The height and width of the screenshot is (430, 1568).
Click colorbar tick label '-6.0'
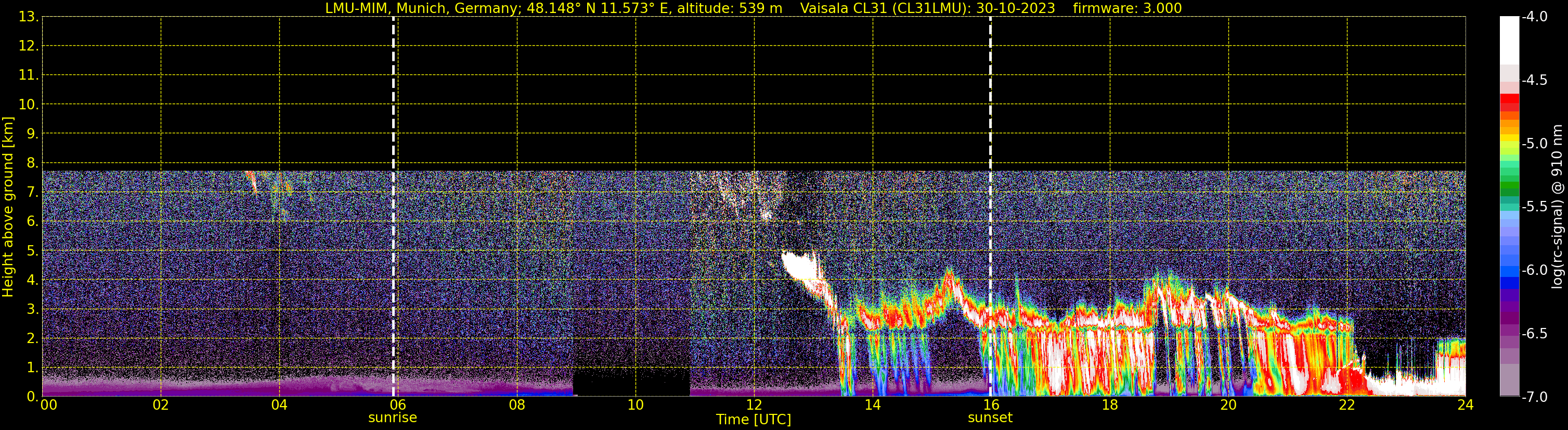pyautogui.click(x=1534, y=270)
